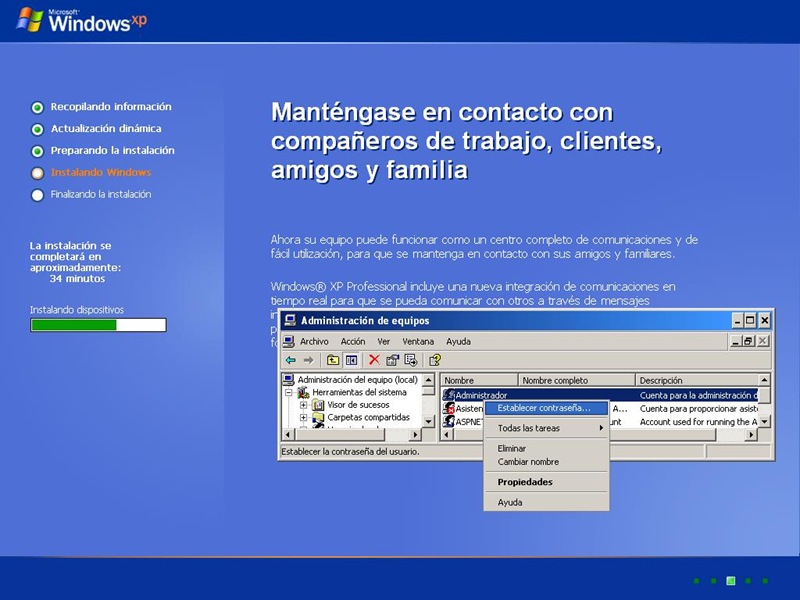800x600 pixels.
Task: Click the Herramientas del sistema tools icon
Action: tap(304, 392)
